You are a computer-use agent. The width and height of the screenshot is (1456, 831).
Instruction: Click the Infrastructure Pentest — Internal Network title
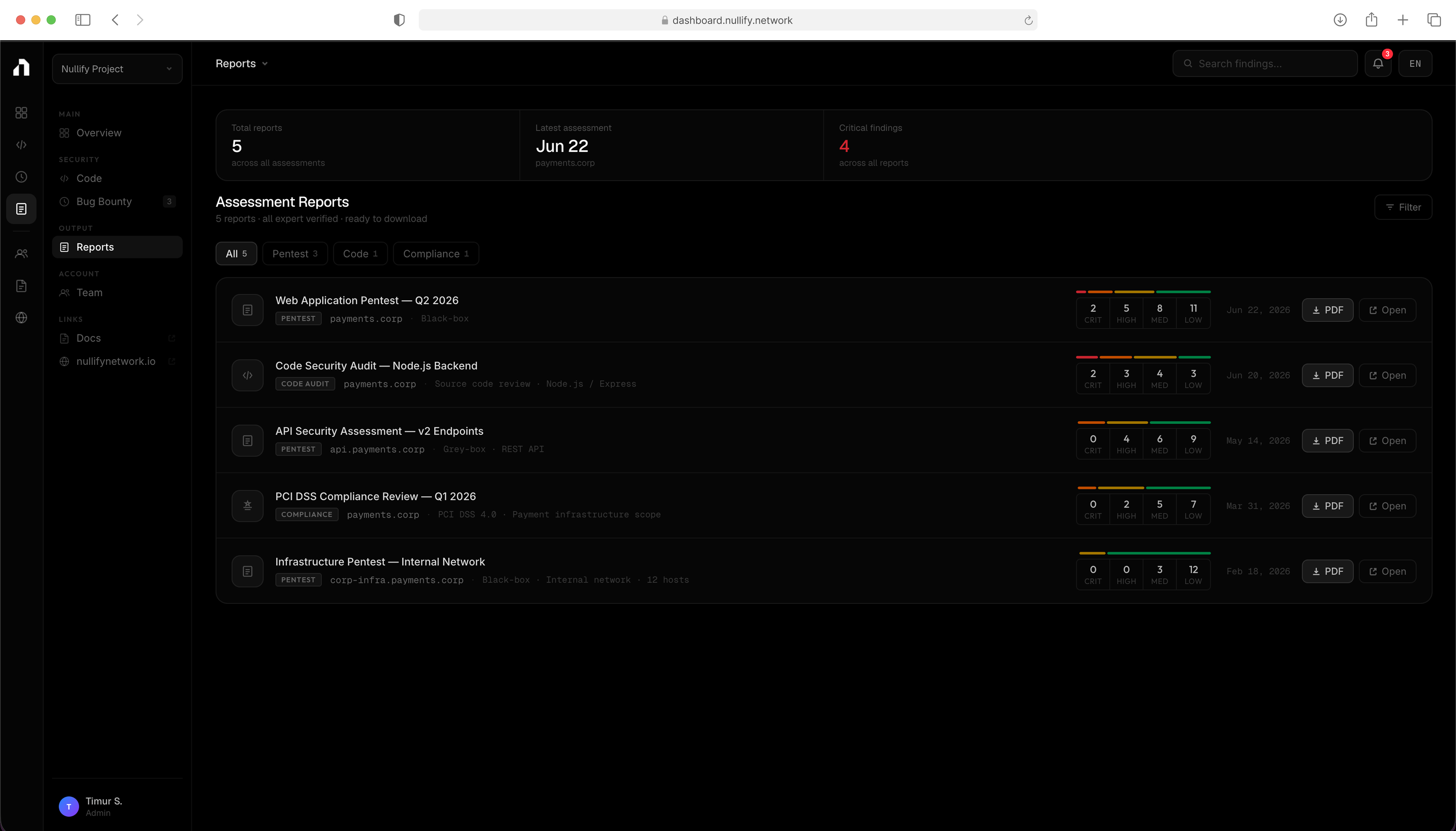point(380,562)
